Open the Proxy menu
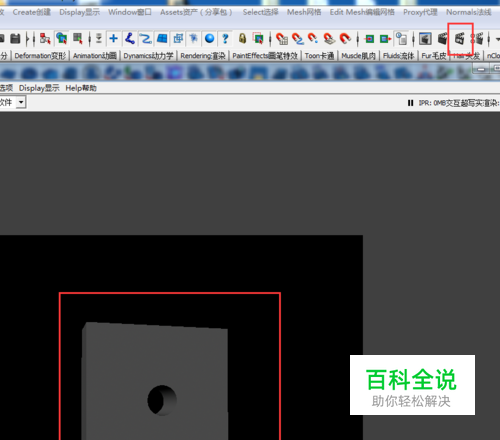The height and width of the screenshot is (440, 500). pos(420,12)
